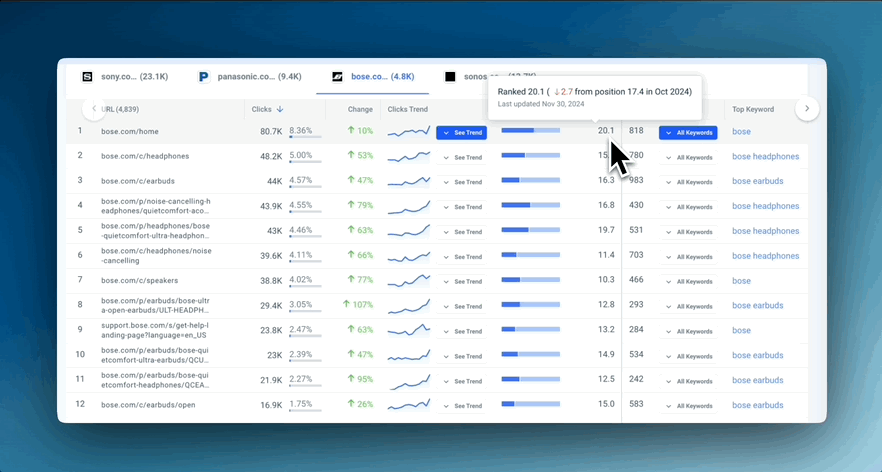Viewport: 882px width, 472px height.
Task: Click the Panasonic P logo icon
Action: click(x=204, y=77)
